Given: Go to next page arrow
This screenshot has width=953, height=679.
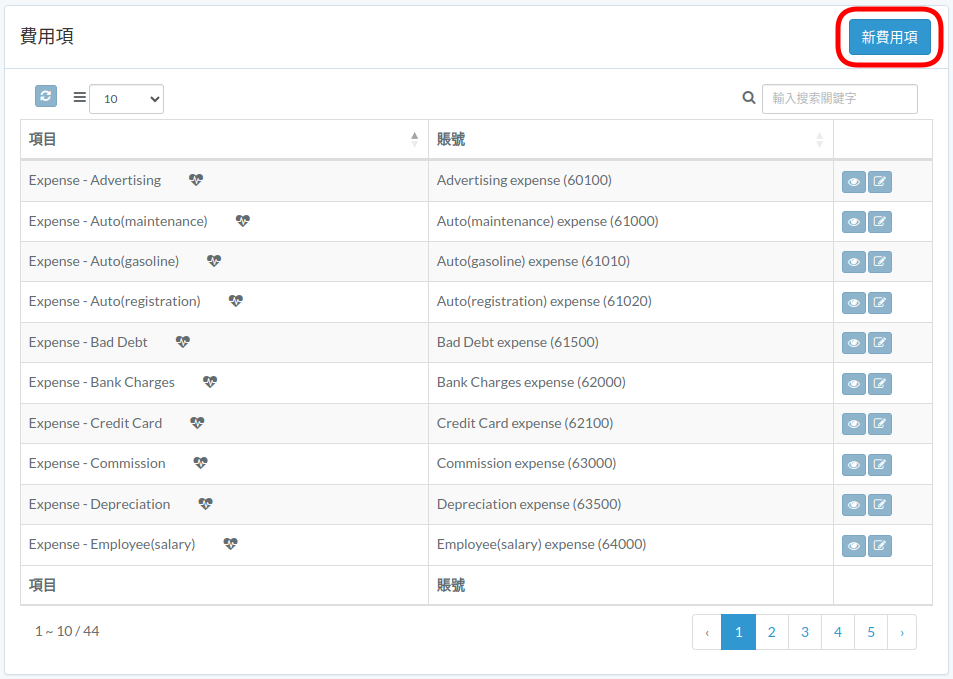Looking at the screenshot, I should (902, 632).
